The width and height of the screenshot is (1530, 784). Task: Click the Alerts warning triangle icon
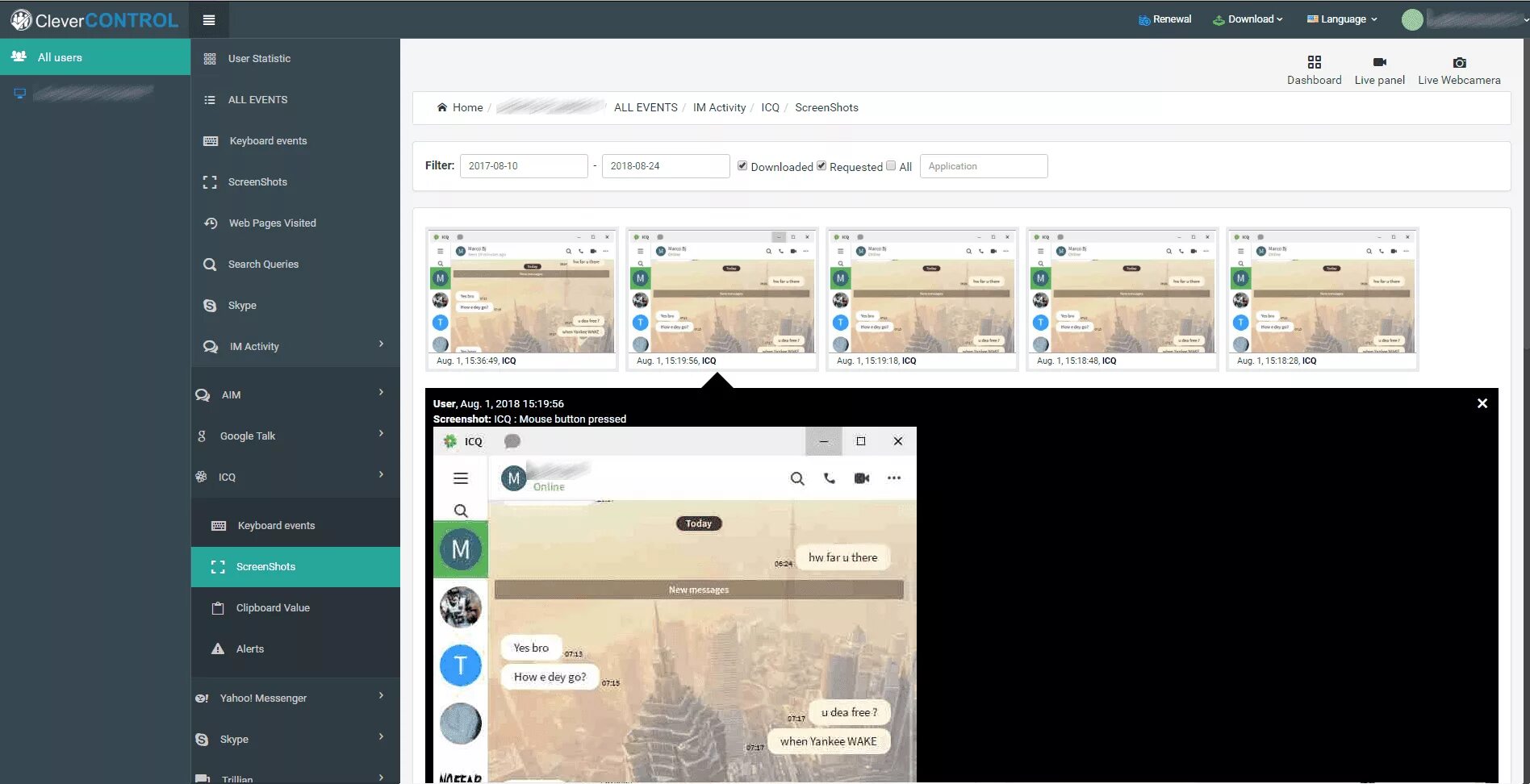click(218, 649)
